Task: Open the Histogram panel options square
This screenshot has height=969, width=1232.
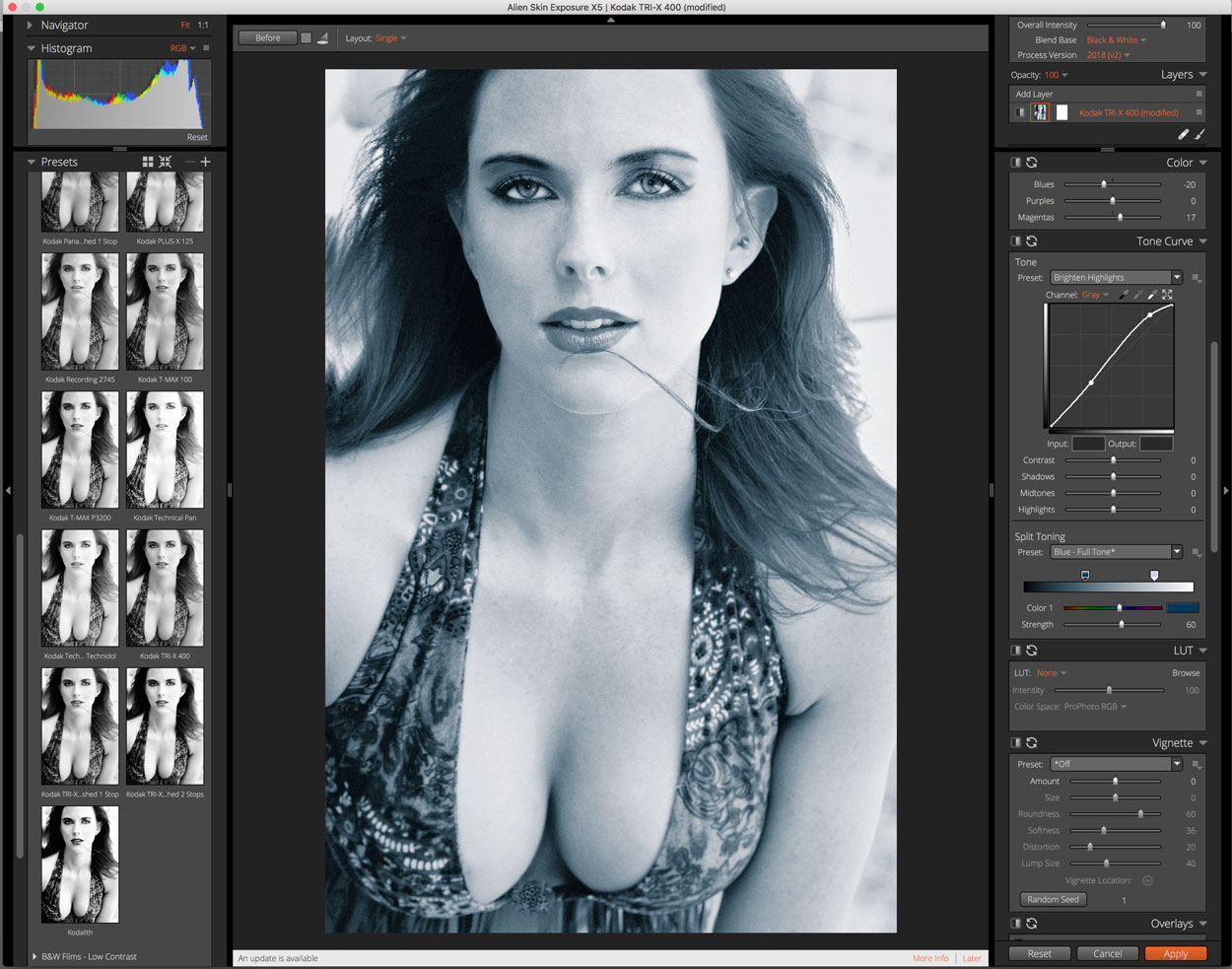Action: tap(206, 47)
